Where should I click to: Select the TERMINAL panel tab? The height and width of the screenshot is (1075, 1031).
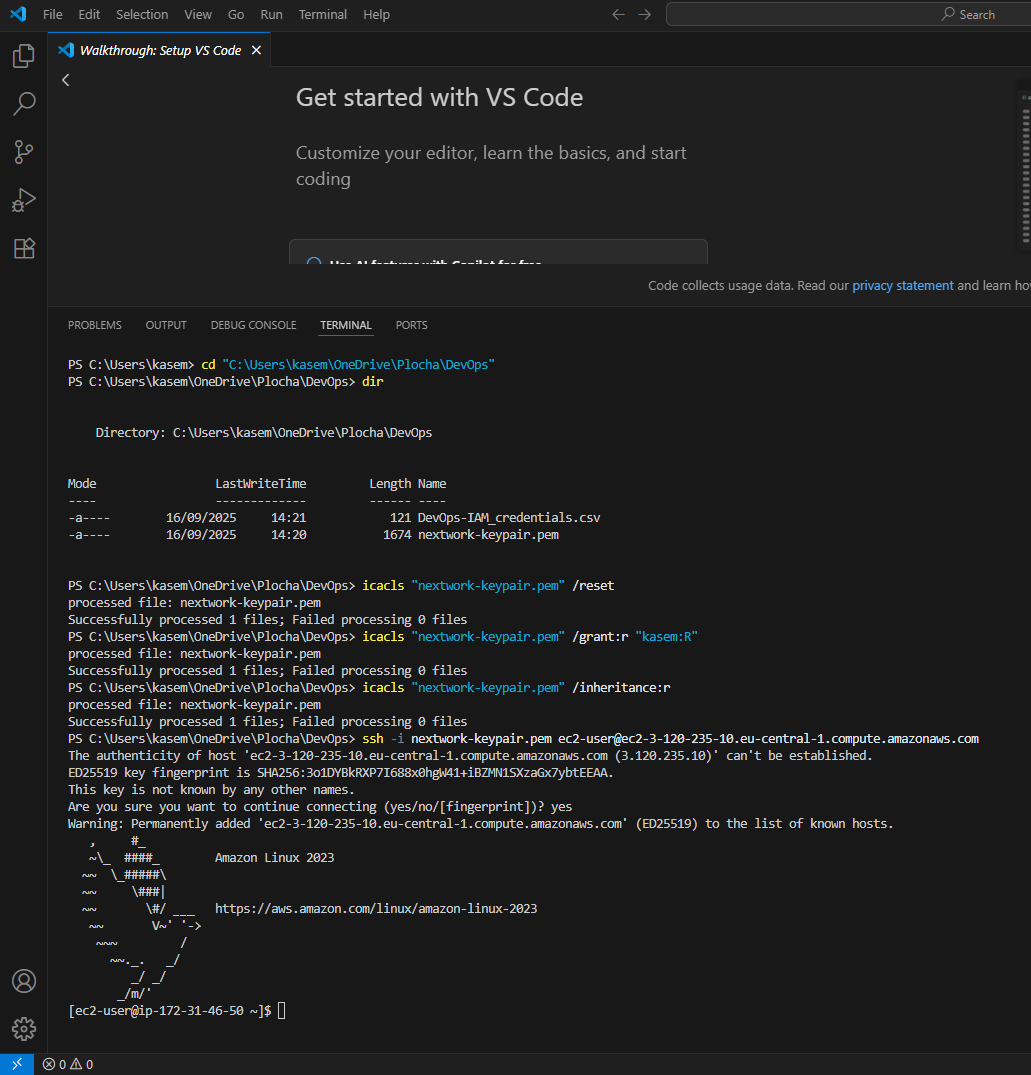(346, 325)
